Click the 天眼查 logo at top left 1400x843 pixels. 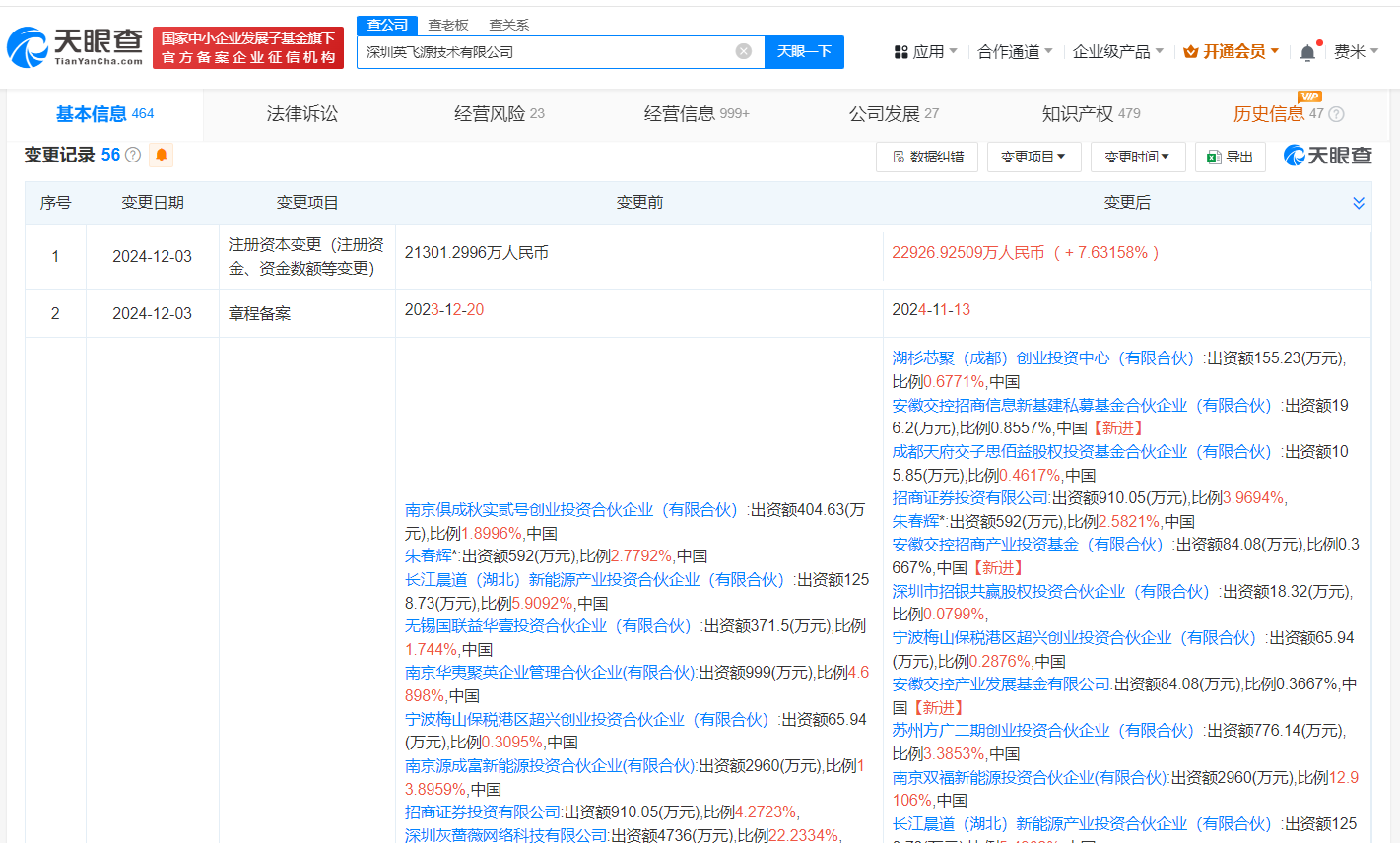(x=75, y=47)
